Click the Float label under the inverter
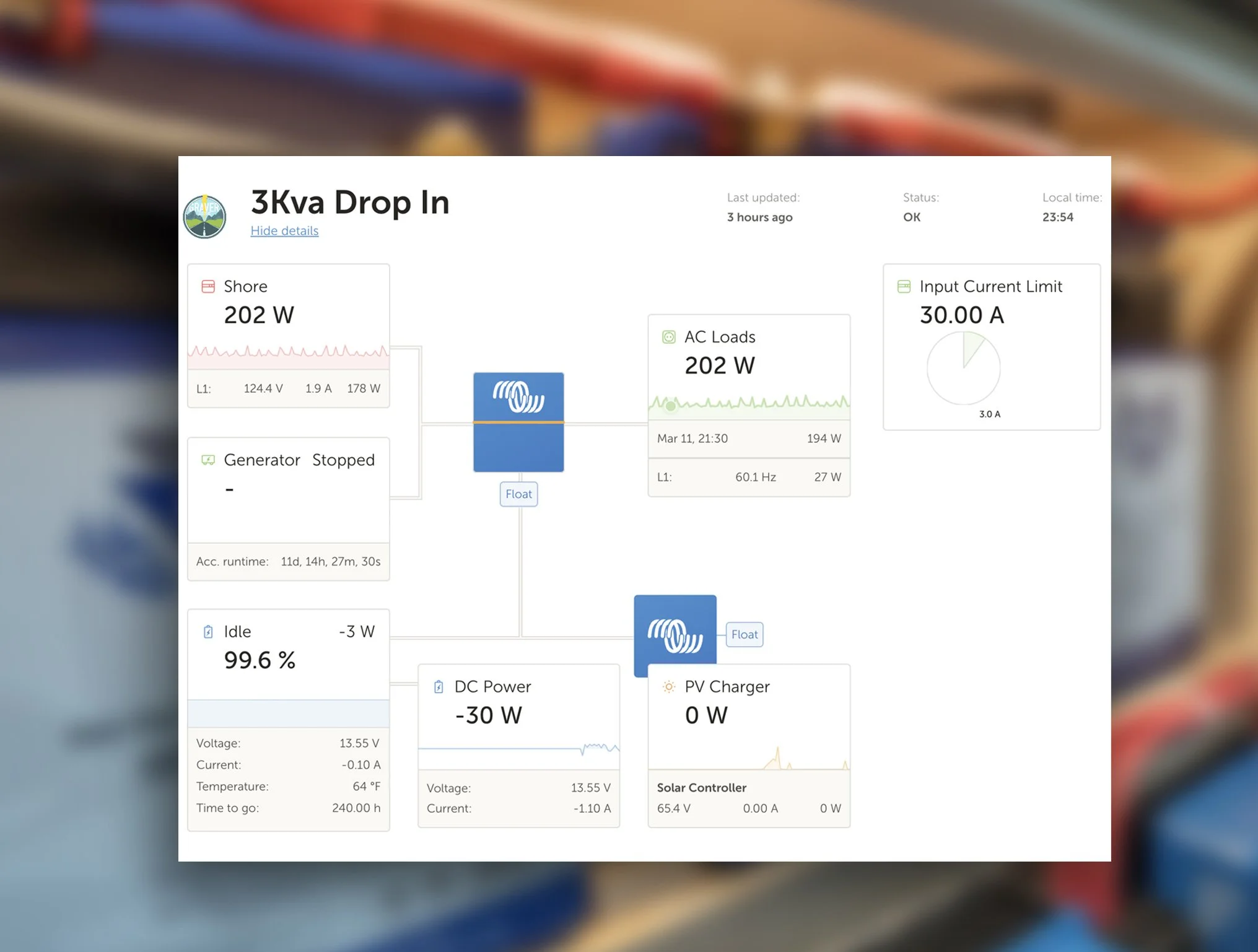Image resolution: width=1258 pixels, height=952 pixels. click(518, 494)
